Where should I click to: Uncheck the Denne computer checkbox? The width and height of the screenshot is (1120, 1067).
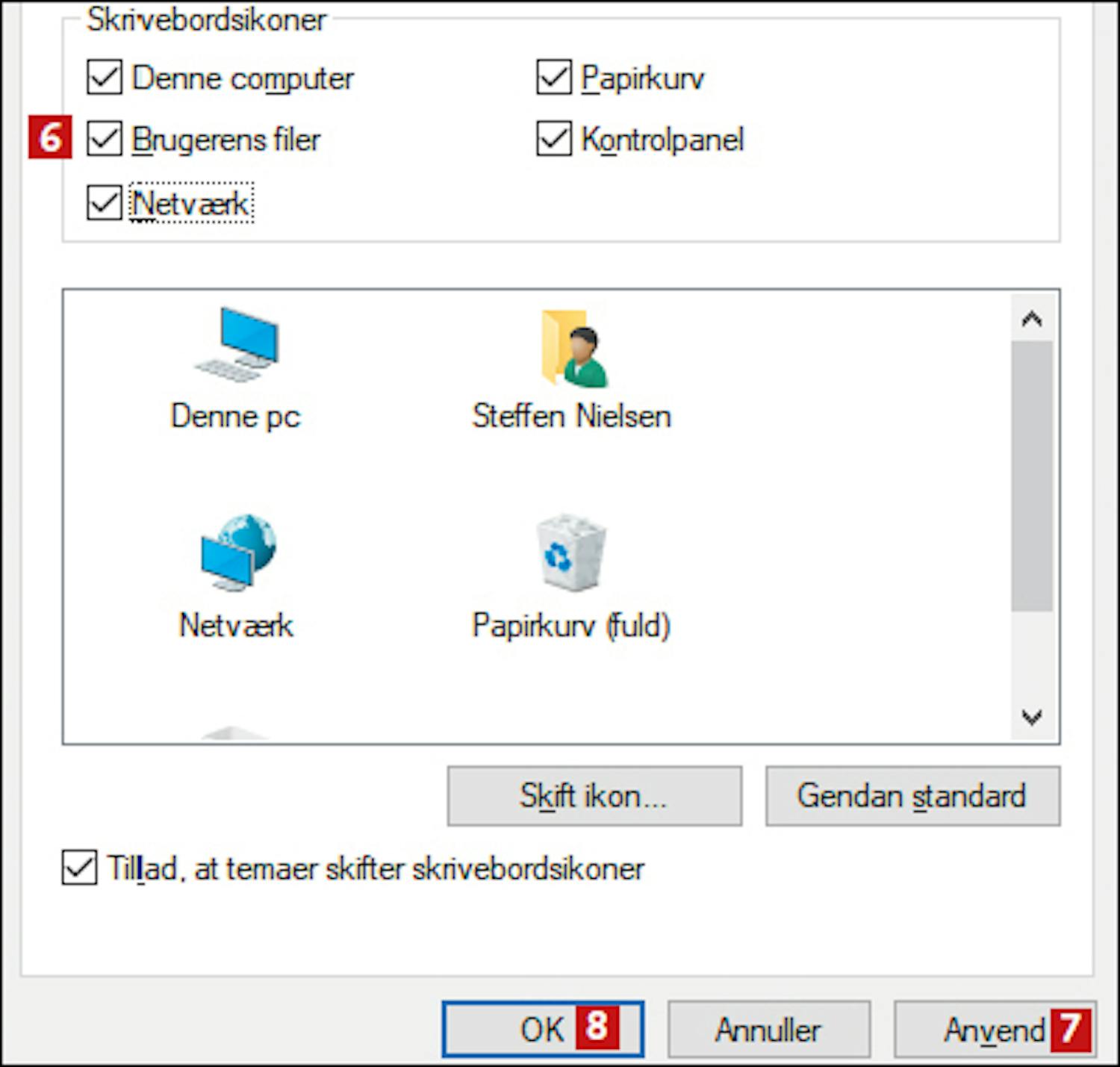tap(105, 78)
